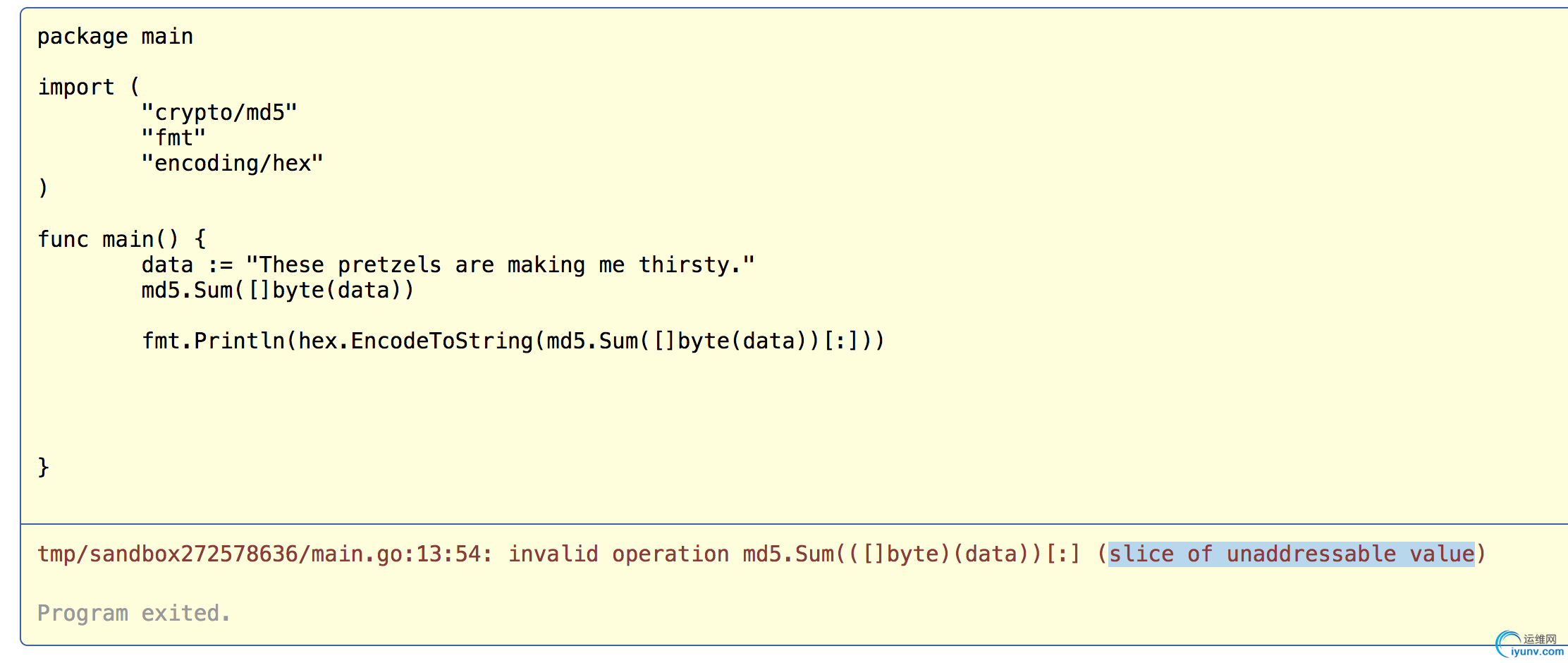Click the closing parenthesis of the import block
The image size is (1568, 663).
(x=43, y=188)
